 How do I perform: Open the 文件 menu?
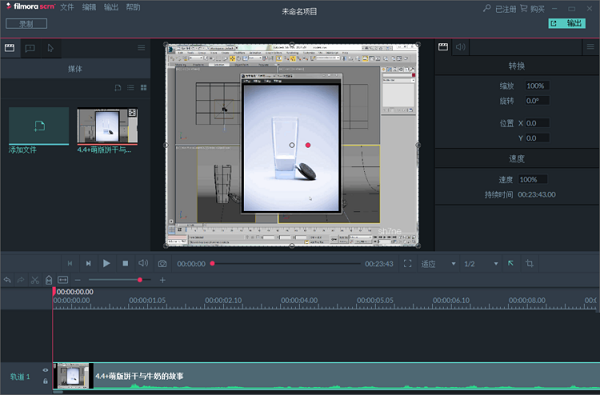click(67, 7)
